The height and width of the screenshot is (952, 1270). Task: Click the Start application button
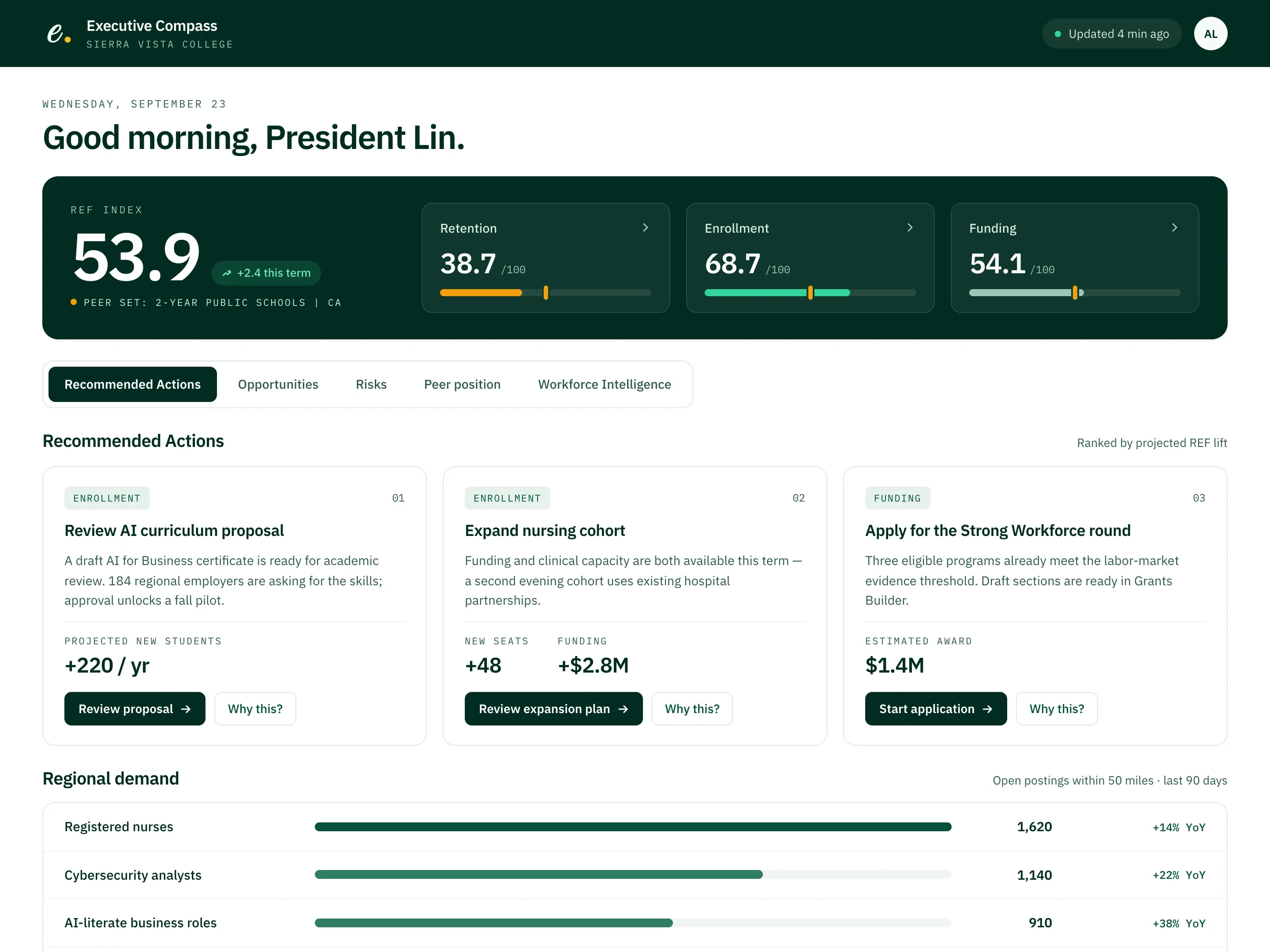coord(936,709)
